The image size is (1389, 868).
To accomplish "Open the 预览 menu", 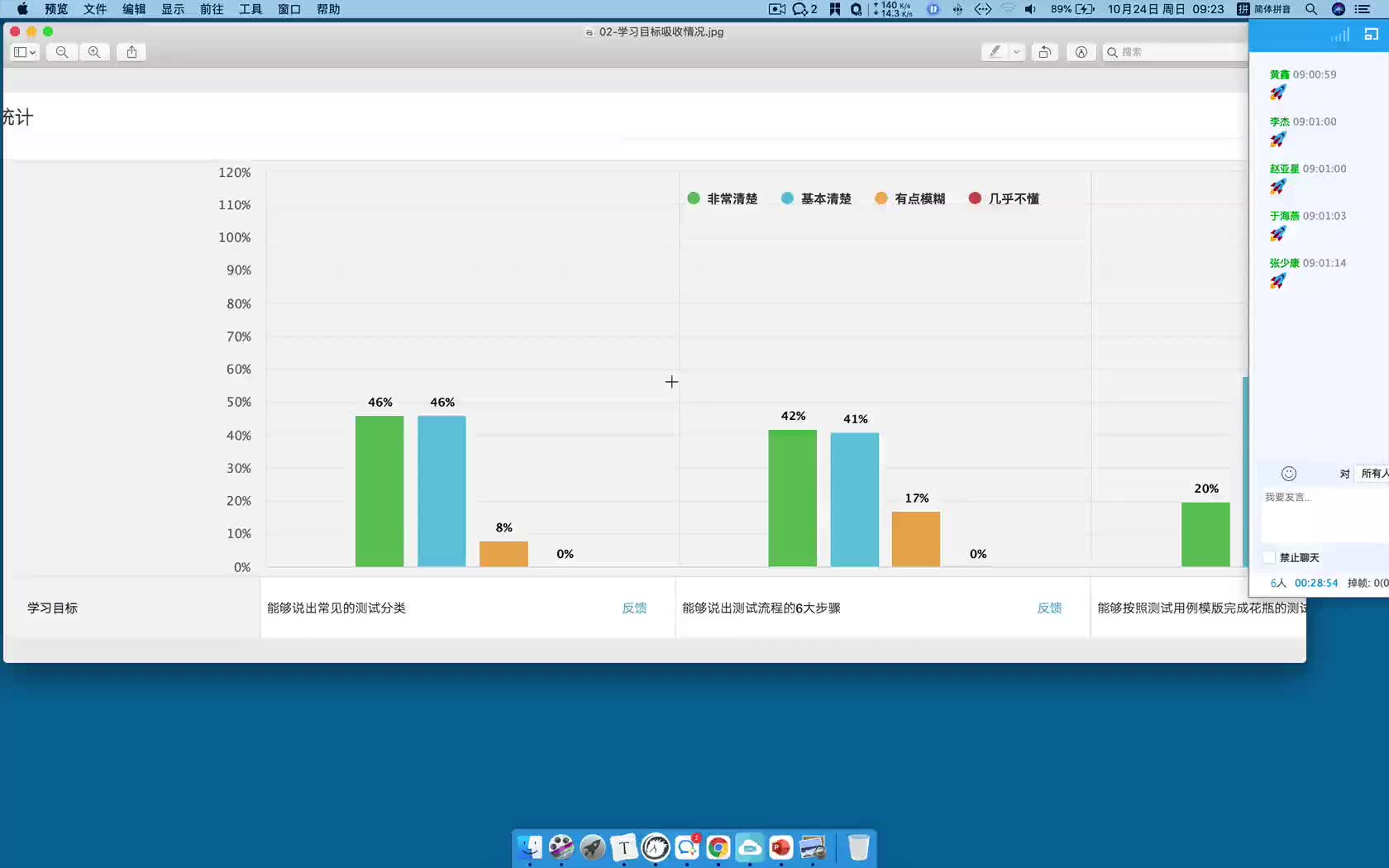I will click(x=56, y=9).
